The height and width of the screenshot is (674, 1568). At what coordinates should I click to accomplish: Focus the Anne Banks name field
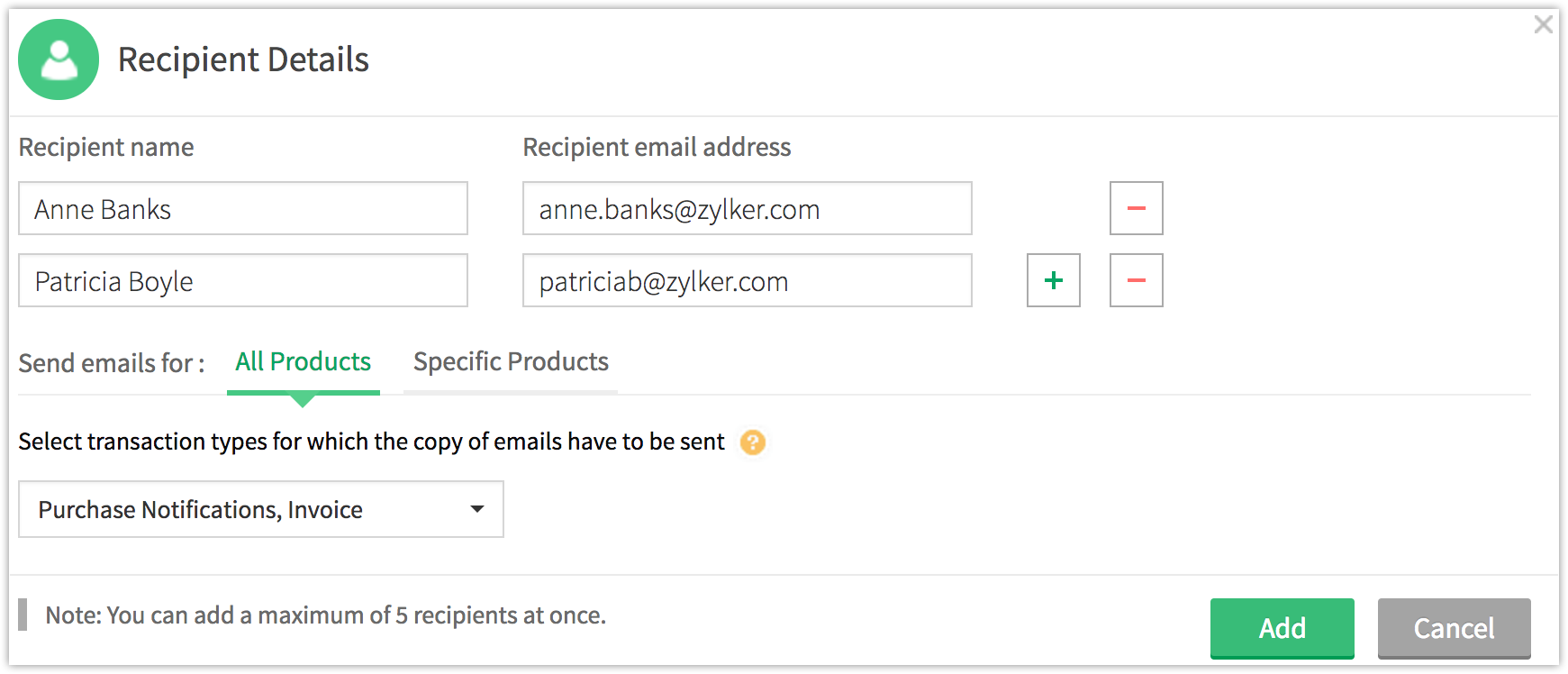pos(242,208)
